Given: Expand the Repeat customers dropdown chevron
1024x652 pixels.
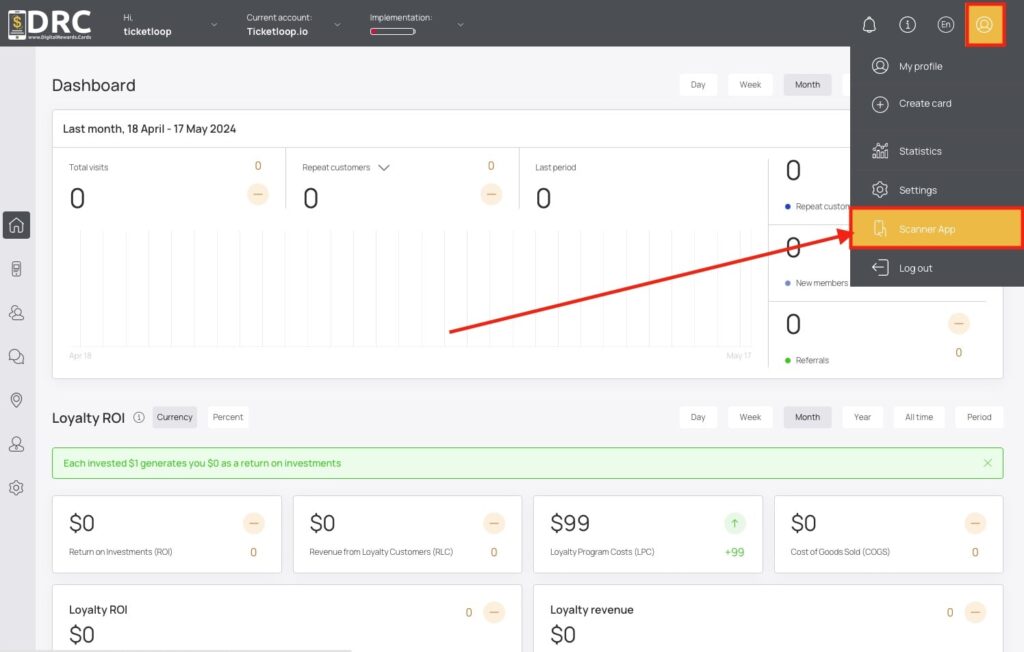Looking at the screenshot, I should coord(384,168).
